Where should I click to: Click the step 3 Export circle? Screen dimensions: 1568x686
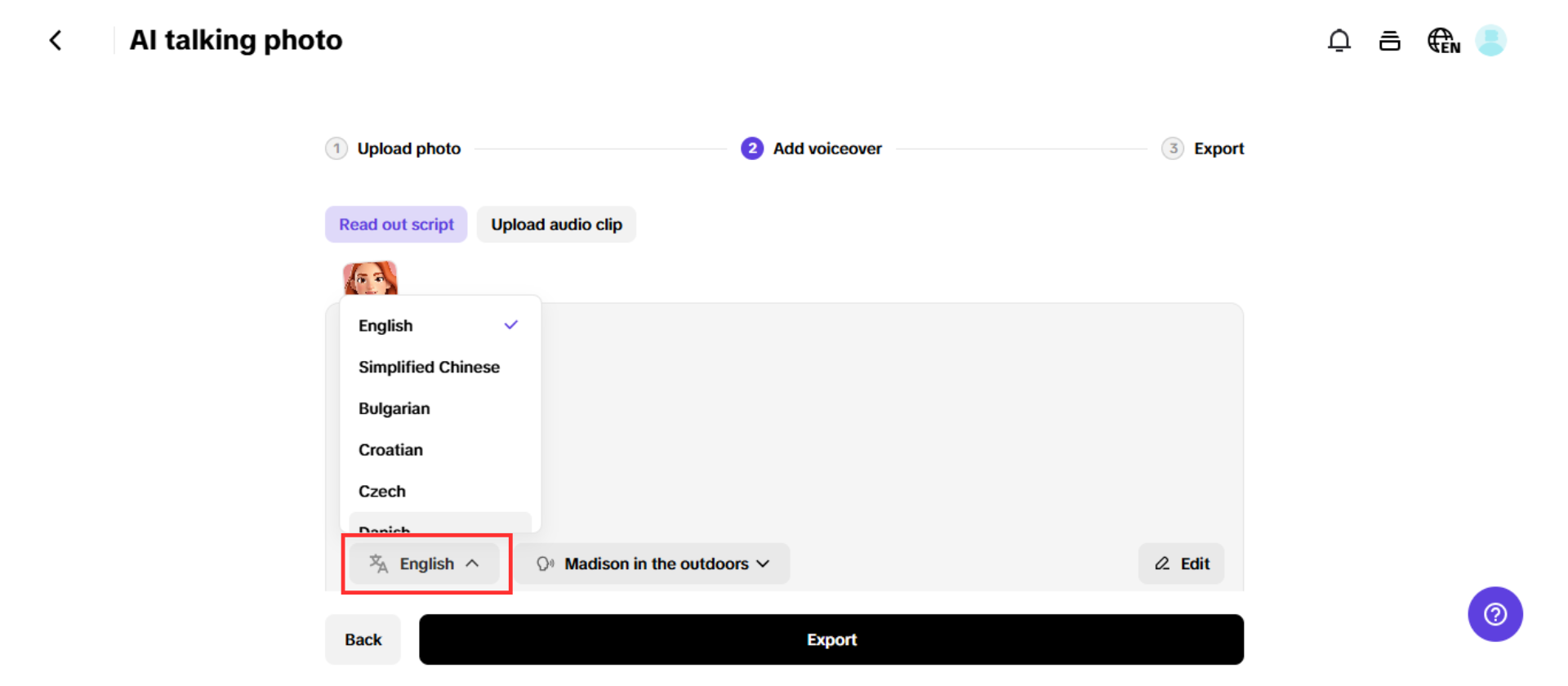(1173, 149)
